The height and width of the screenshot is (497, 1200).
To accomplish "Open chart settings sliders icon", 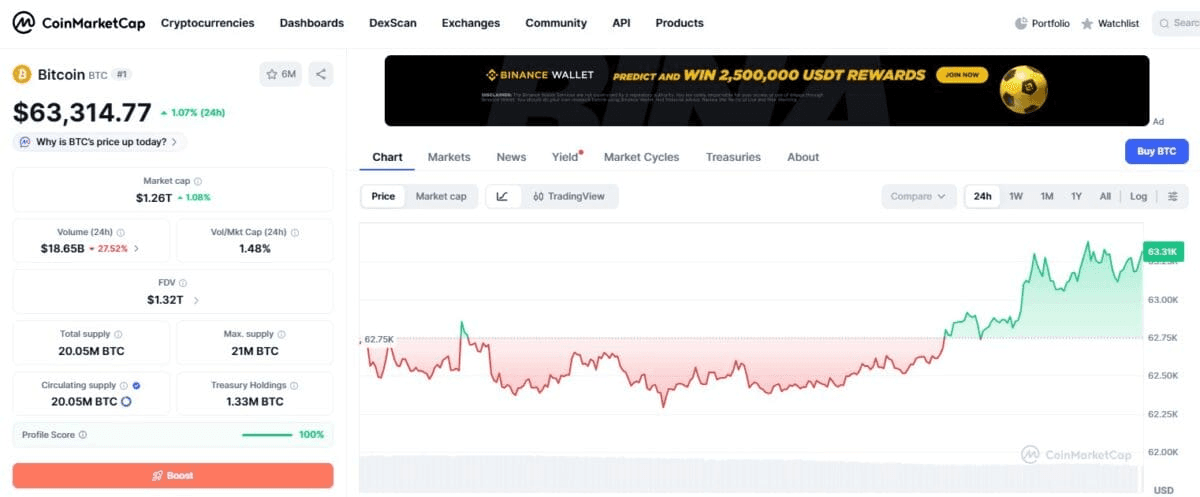I will click(x=1173, y=196).
